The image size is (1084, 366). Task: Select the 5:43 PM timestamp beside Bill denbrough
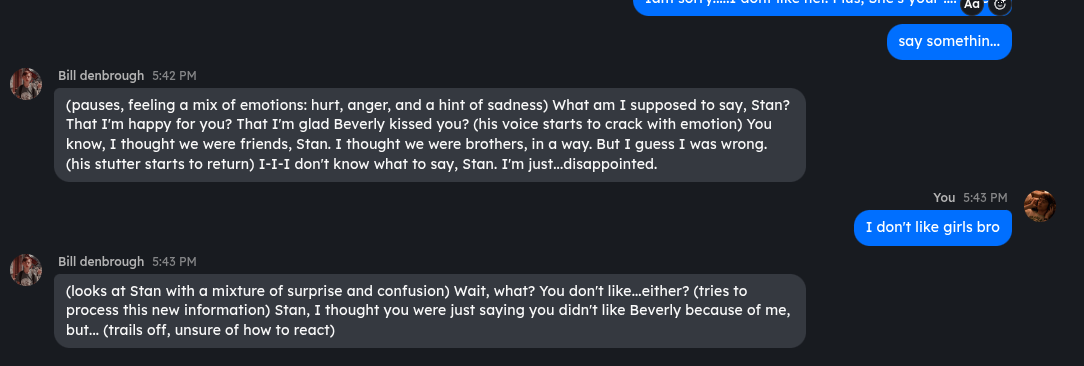point(174,262)
